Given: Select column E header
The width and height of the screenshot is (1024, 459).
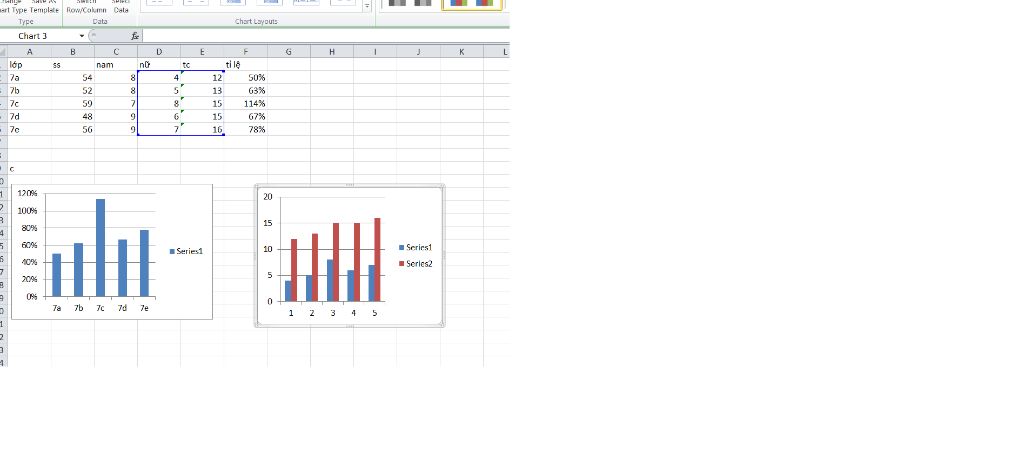Looking at the screenshot, I should (x=202, y=52).
